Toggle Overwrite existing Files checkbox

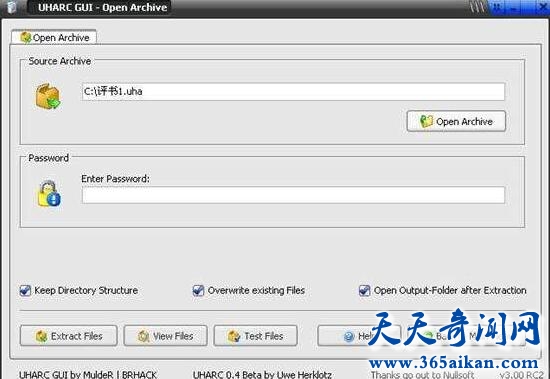(x=198, y=291)
